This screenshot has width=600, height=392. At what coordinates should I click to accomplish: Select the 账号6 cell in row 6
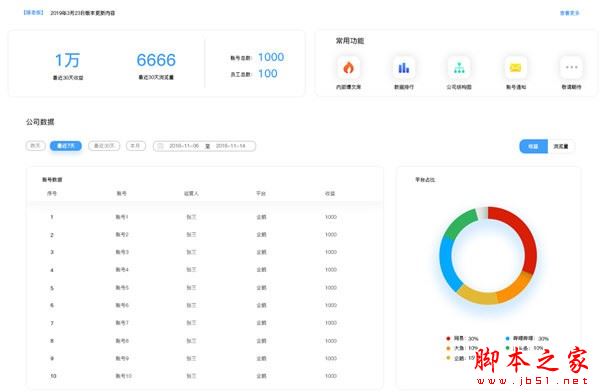(x=122, y=305)
